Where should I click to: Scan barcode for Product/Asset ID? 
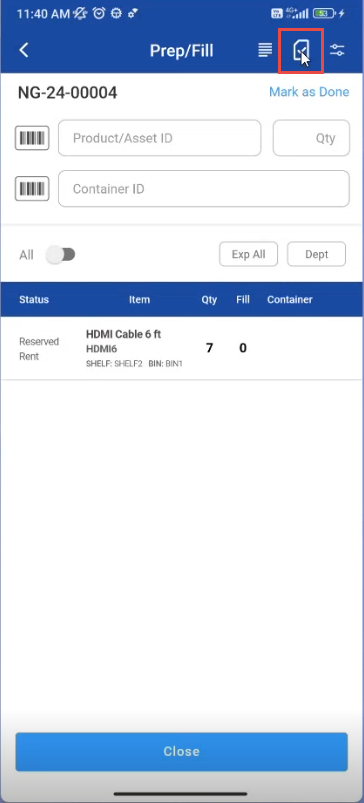click(x=32, y=138)
